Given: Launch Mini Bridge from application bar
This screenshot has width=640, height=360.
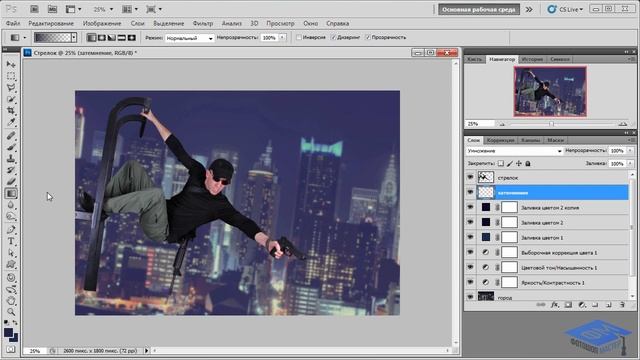Looking at the screenshot, I should (52, 9).
